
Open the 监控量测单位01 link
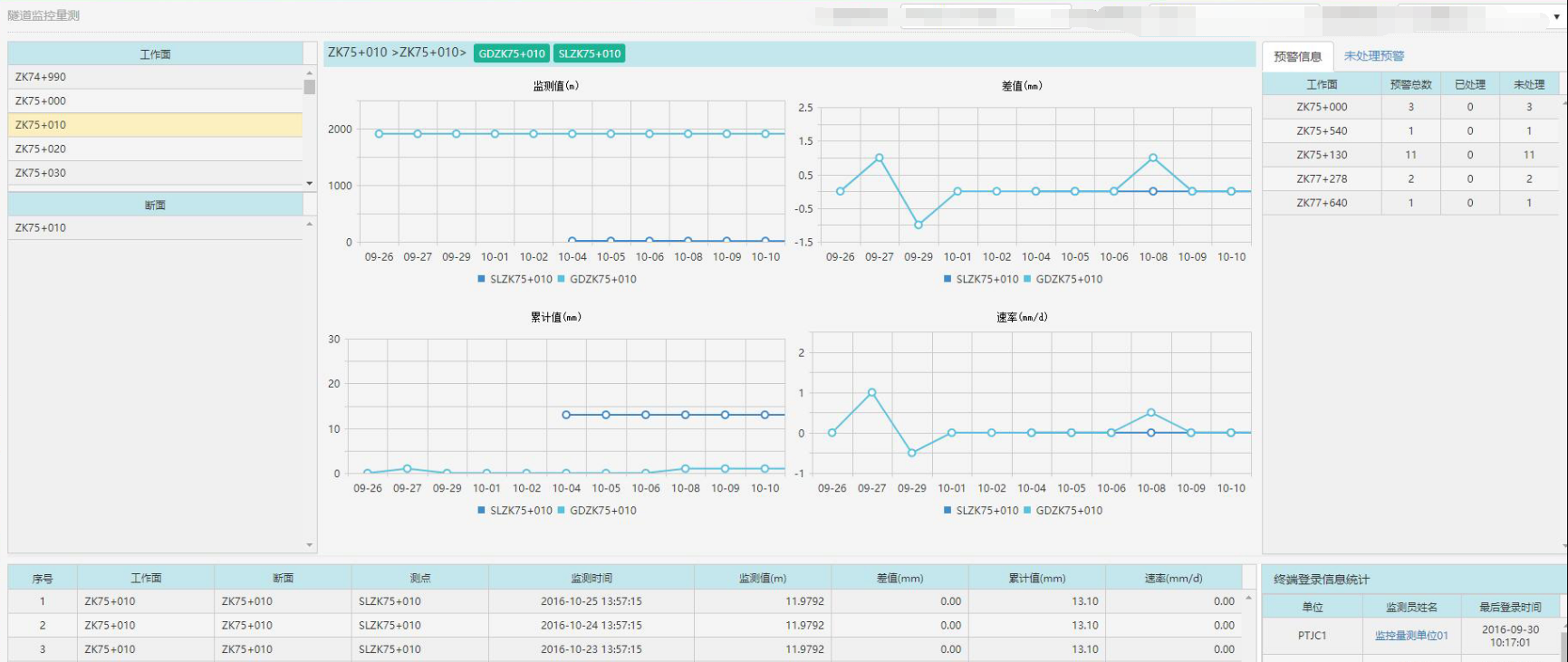(1411, 636)
